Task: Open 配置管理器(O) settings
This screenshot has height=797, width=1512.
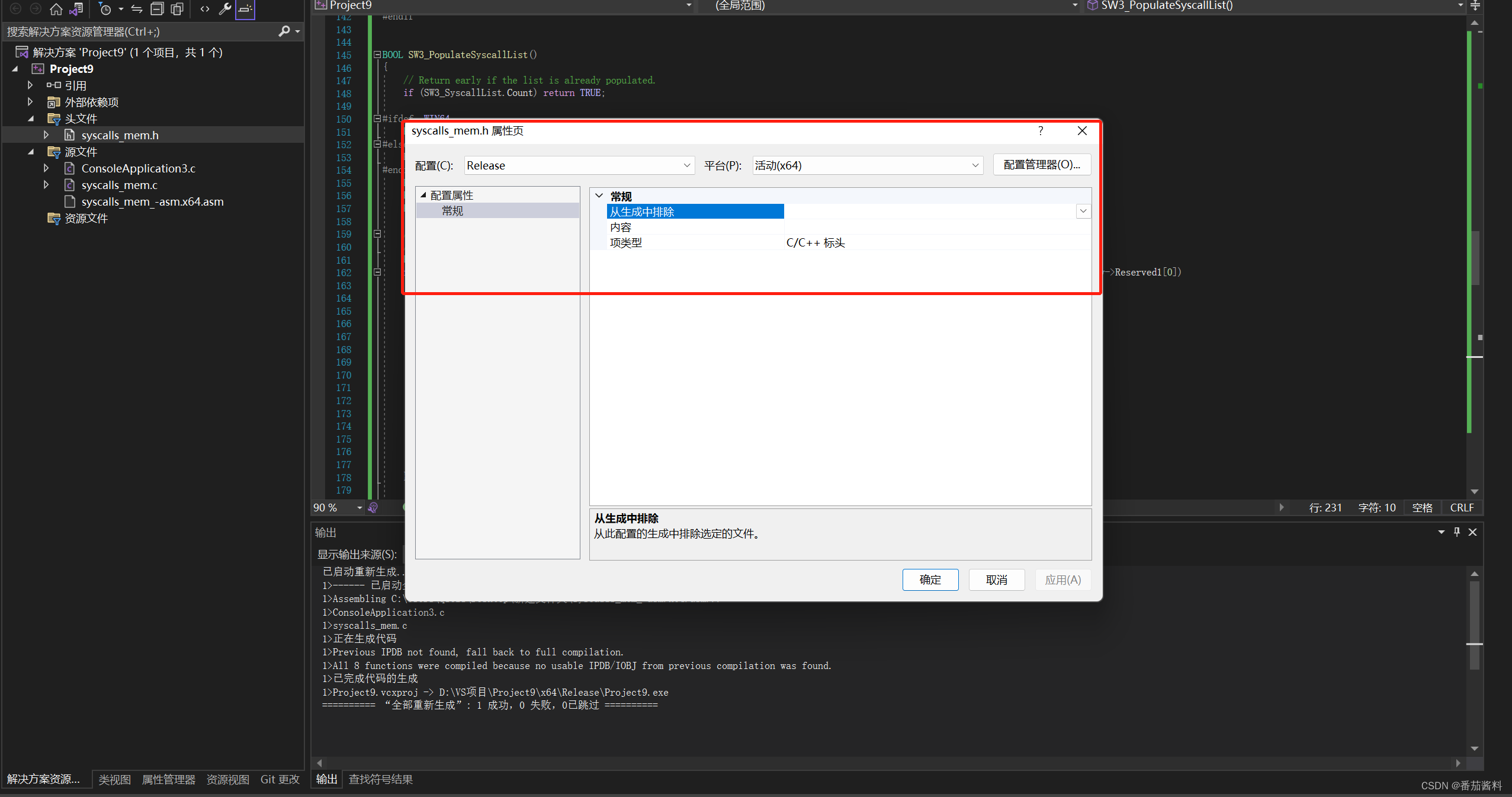Action: coord(1041,164)
